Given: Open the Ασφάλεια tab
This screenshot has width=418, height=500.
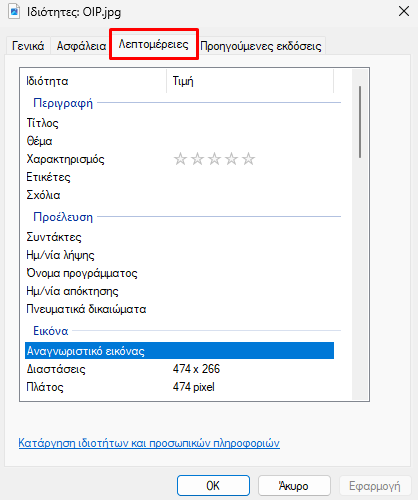Looking at the screenshot, I should pyautogui.click(x=81, y=46).
